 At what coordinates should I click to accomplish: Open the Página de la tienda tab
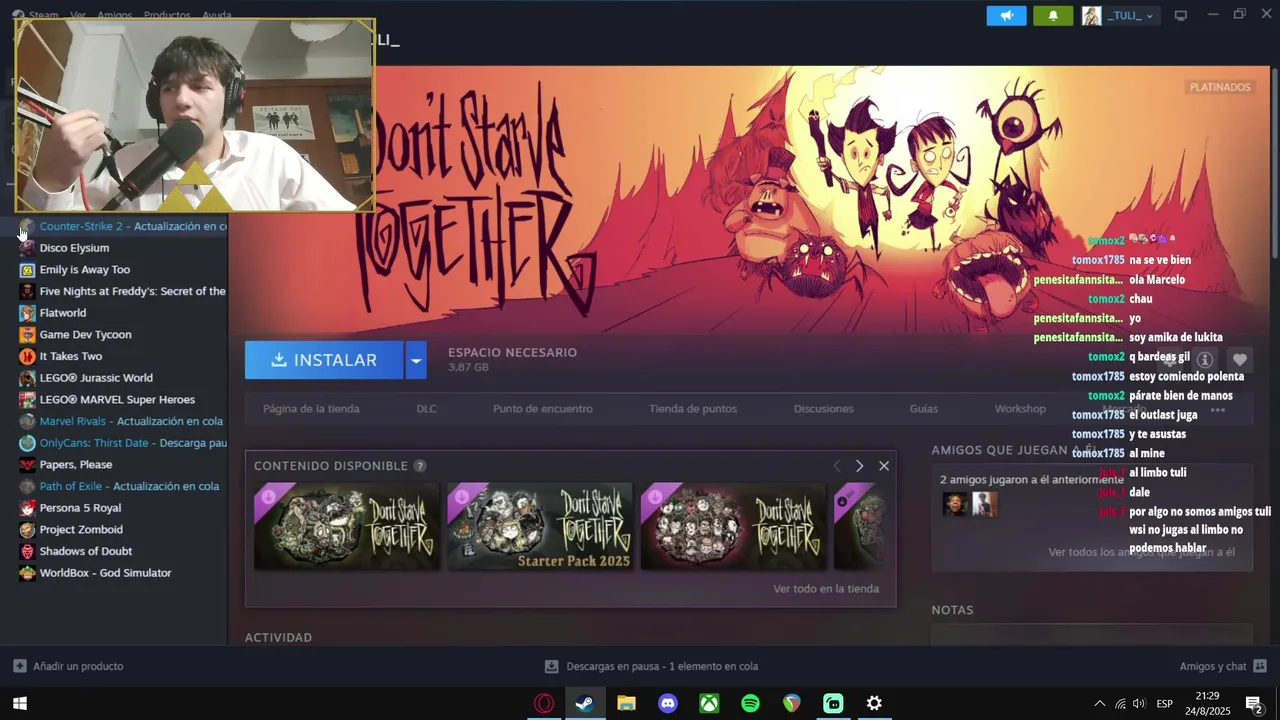coord(311,408)
